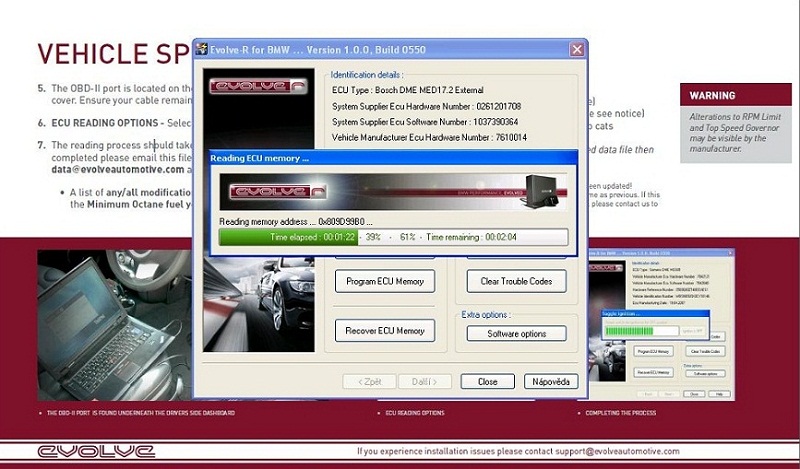Select Vehicle Manufacturer Ecu Hardware Number line
The image size is (800, 469).
pos(430,137)
